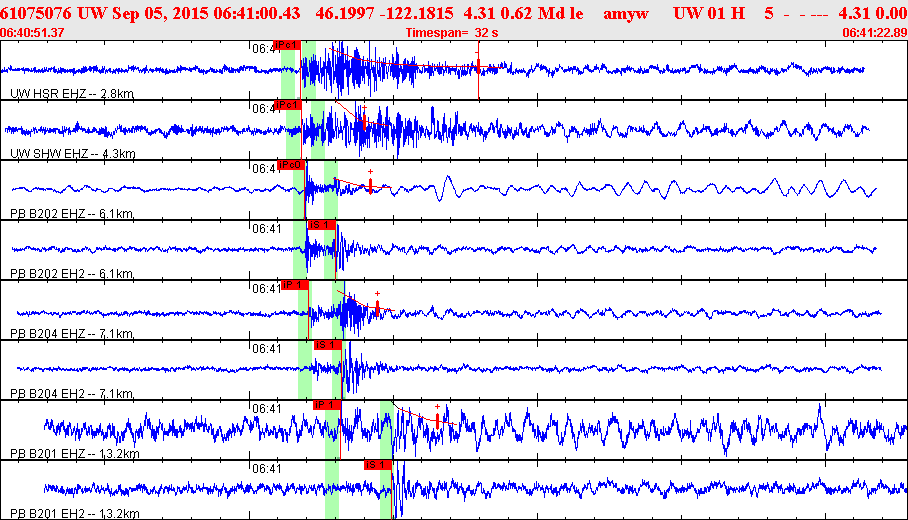Click the iPc0 pick flag on B202 EHZ
The image size is (908, 520).
(x=291, y=165)
